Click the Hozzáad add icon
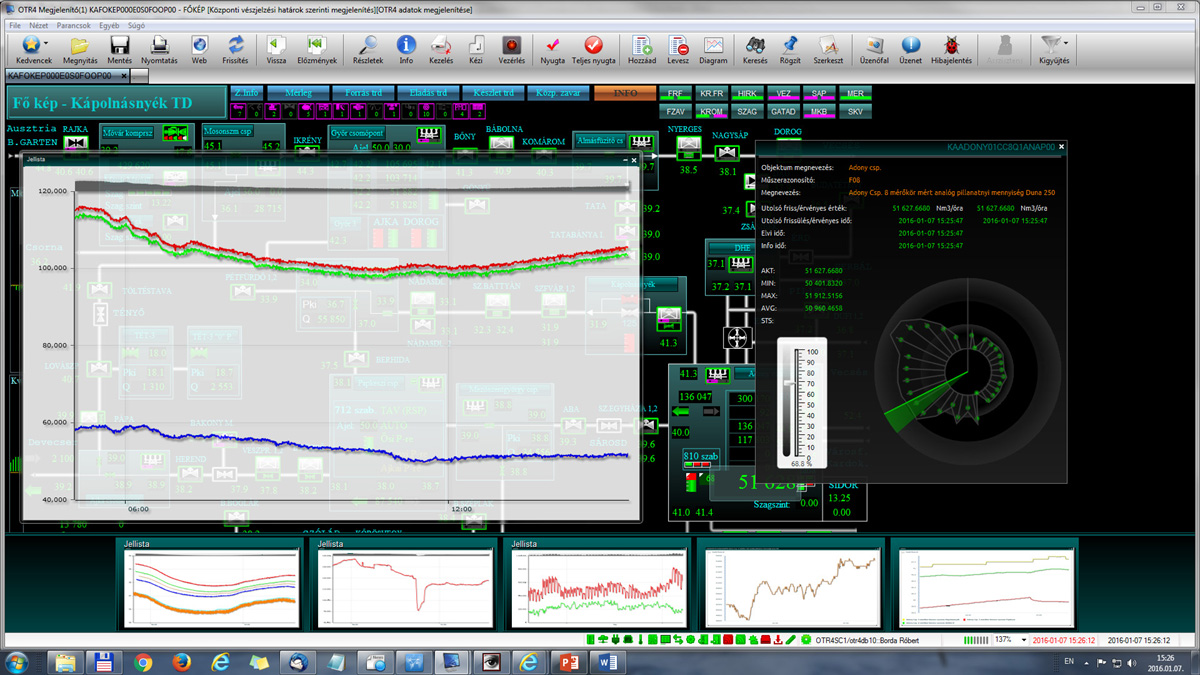The height and width of the screenshot is (675, 1200). 643,49
